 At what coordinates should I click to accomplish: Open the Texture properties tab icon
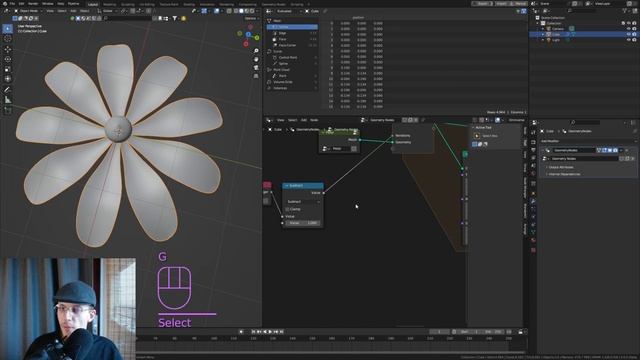pos(533,250)
